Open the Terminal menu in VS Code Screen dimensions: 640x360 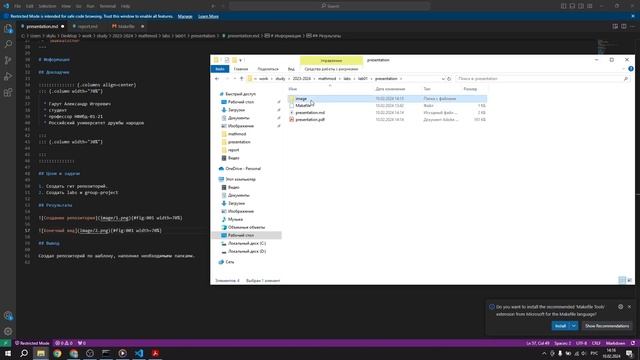tap(108, 6)
